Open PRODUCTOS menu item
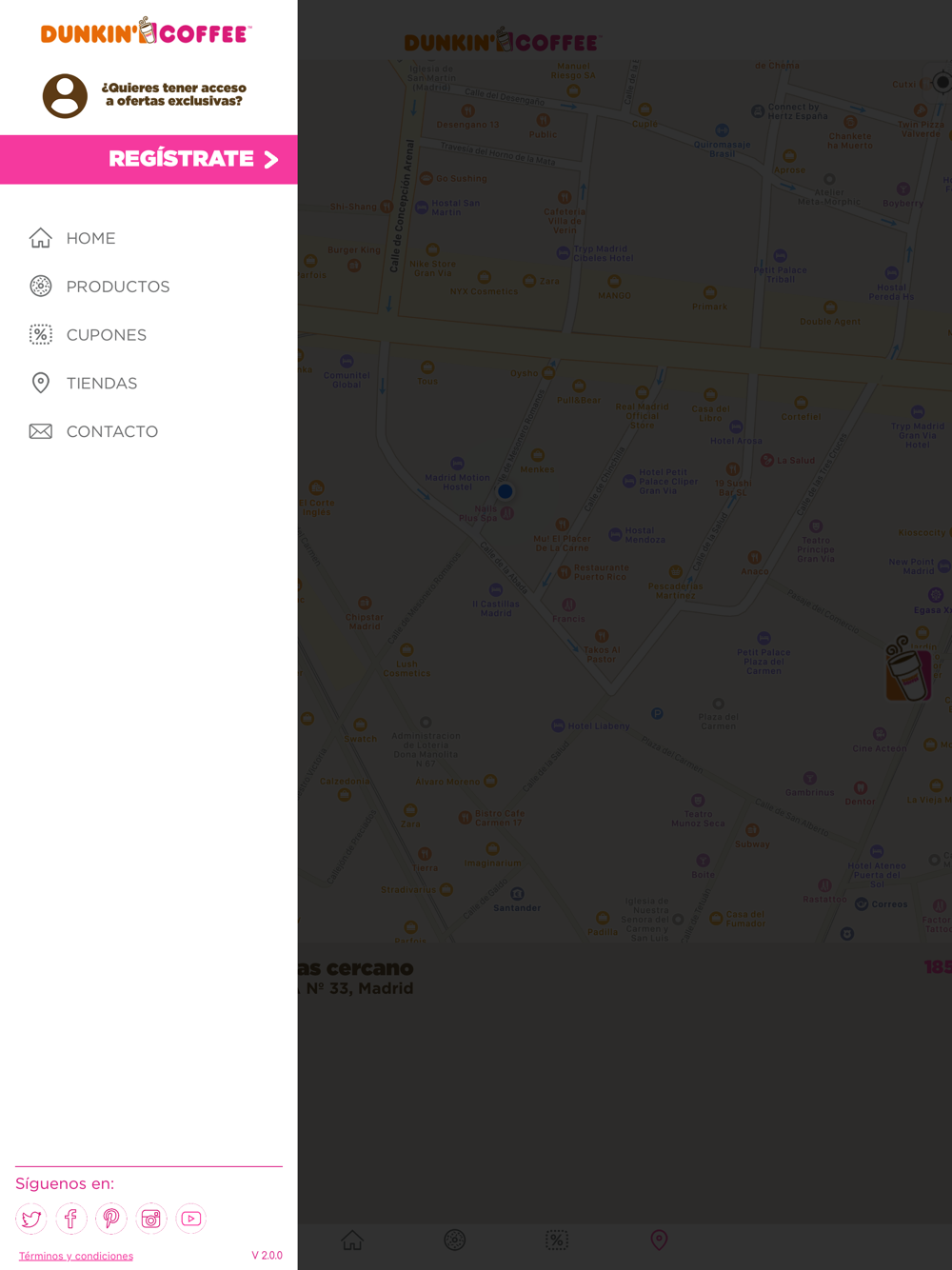 click(x=118, y=287)
